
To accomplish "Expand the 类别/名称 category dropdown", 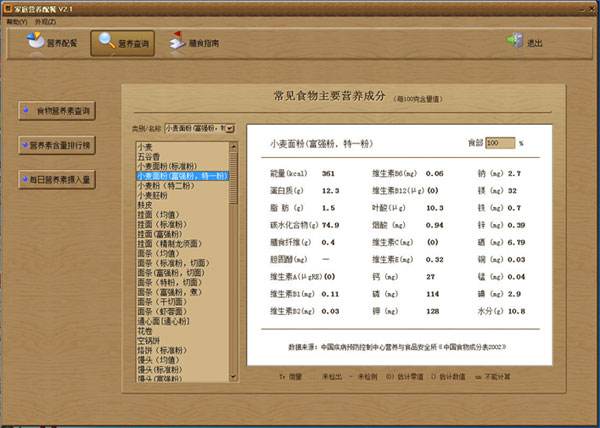I will click(x=233, y=128).
